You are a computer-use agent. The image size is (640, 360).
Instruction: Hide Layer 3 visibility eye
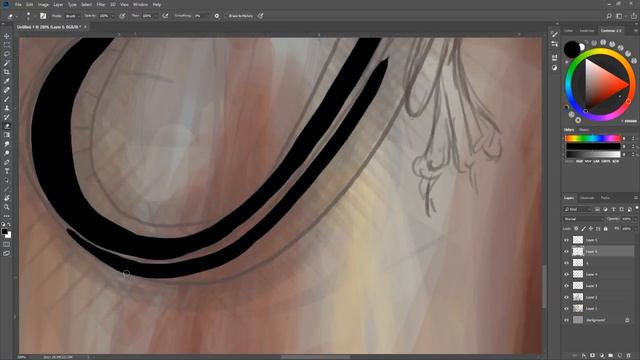566,286
